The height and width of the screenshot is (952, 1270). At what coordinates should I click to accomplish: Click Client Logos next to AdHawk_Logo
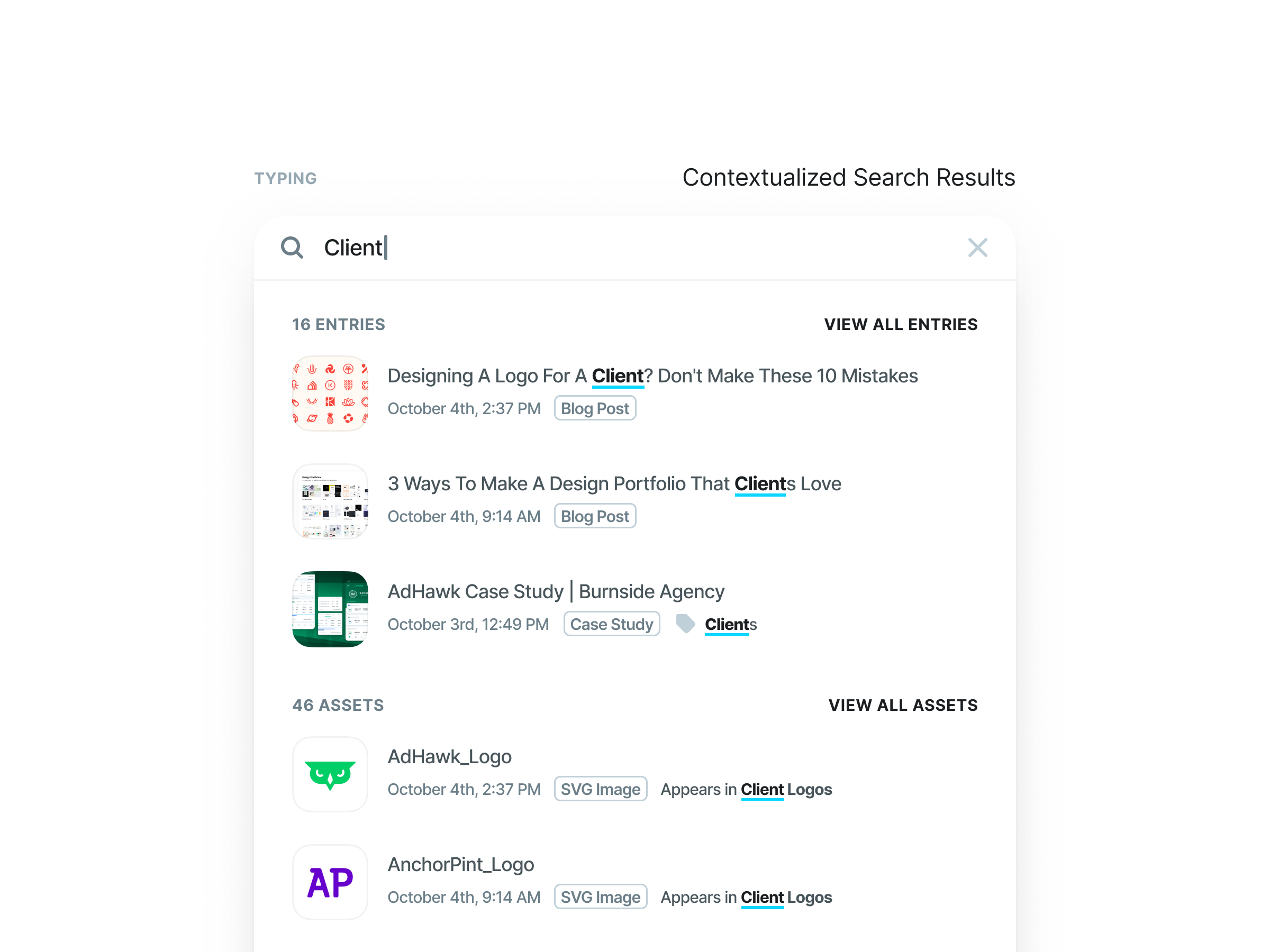point(786,789)
